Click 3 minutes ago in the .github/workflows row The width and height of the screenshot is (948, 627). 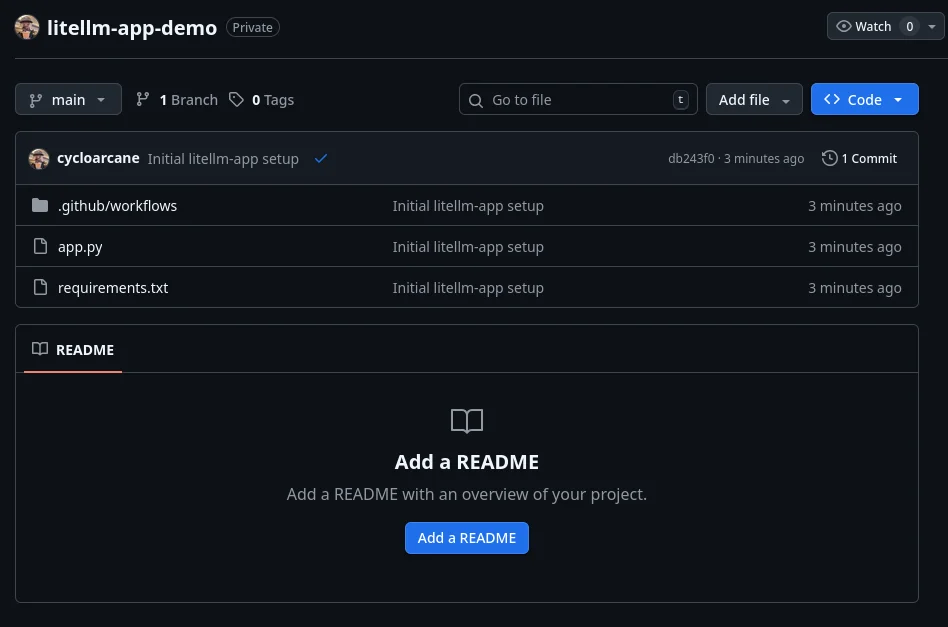tap(854, 206)
